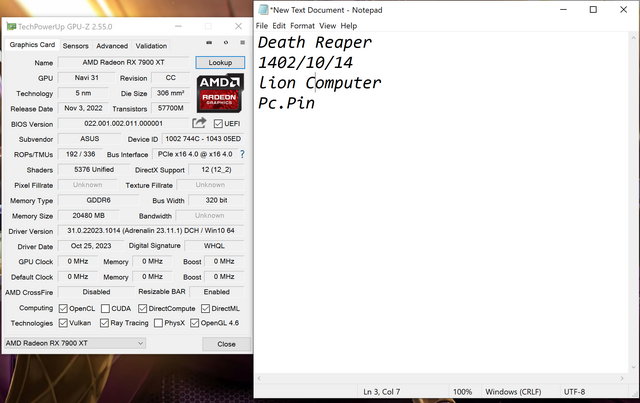Open the GPU-Z hamburger menu icon
Viewport: 640px width, 403px height.
point(241,43)
